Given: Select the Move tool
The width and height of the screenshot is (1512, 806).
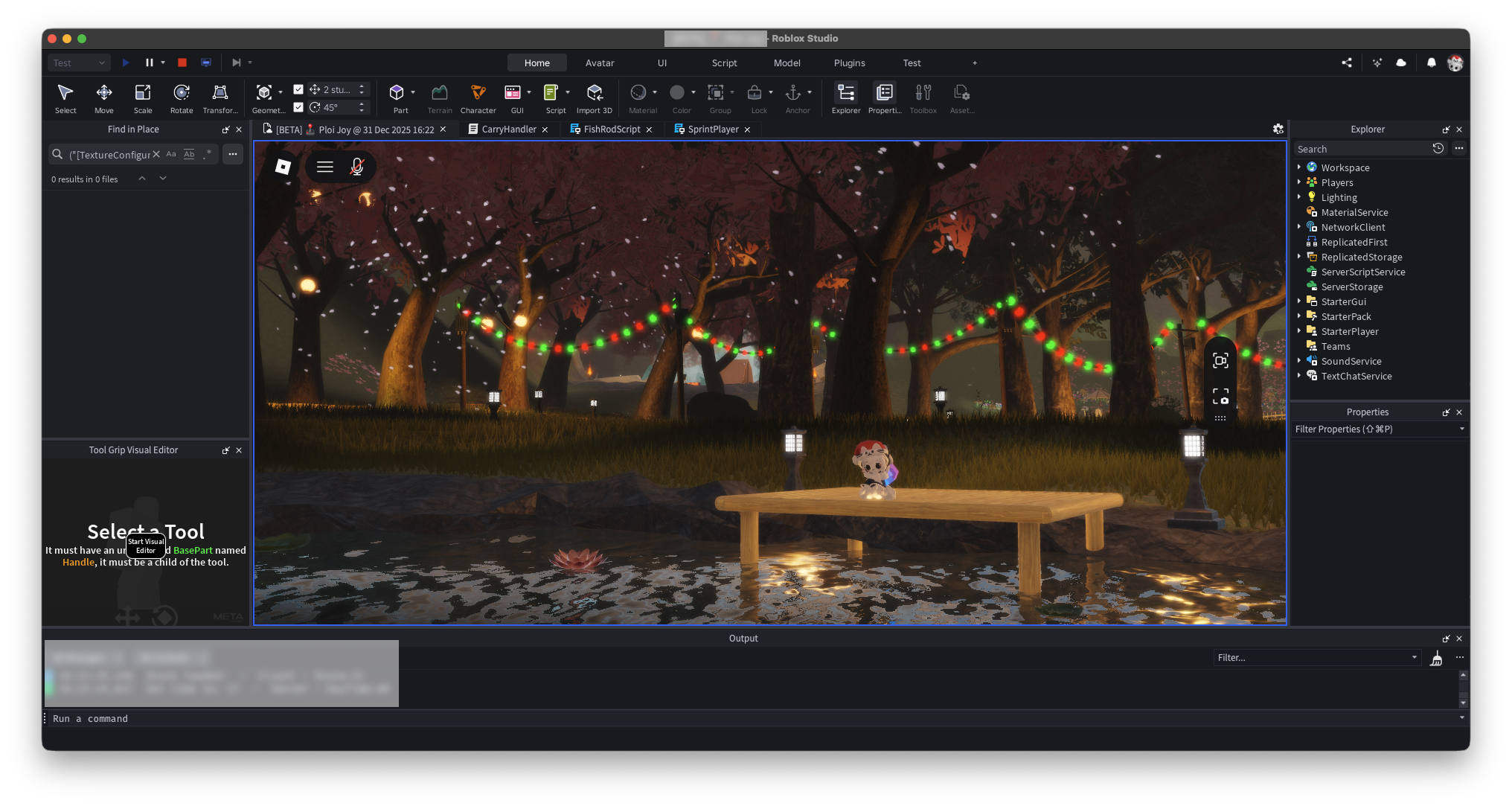Looking at the screenshot, I should tap(104, 92).
